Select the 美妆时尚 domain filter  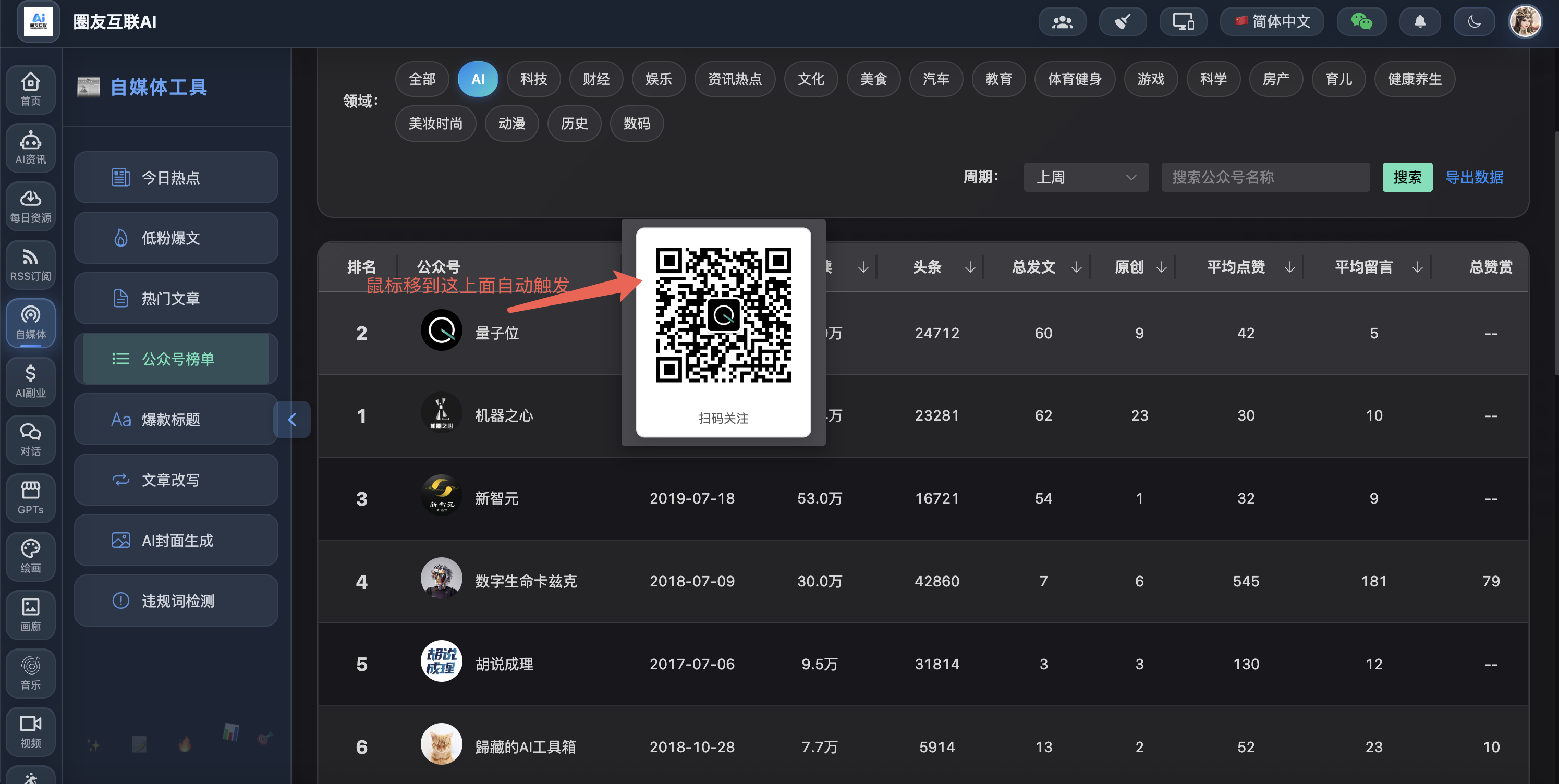click(436, 124)
